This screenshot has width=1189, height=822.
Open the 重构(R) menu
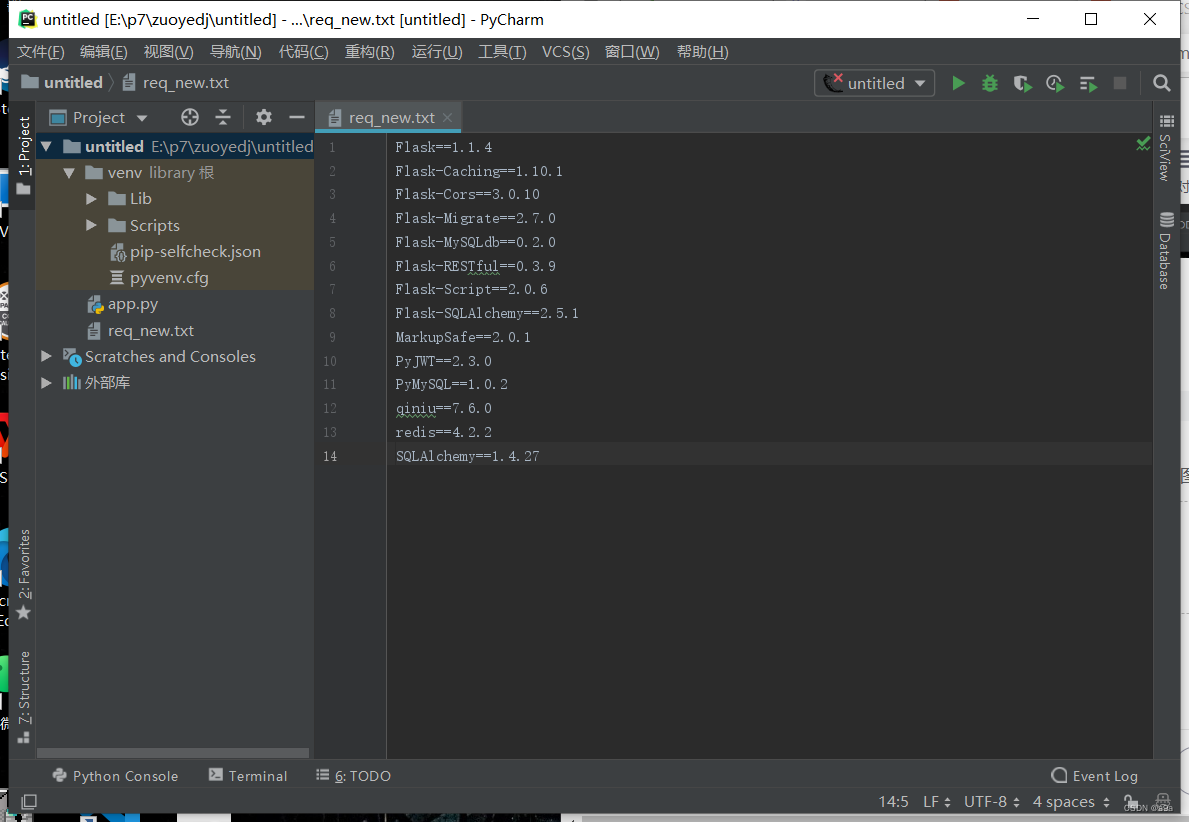tap(369, 52)
